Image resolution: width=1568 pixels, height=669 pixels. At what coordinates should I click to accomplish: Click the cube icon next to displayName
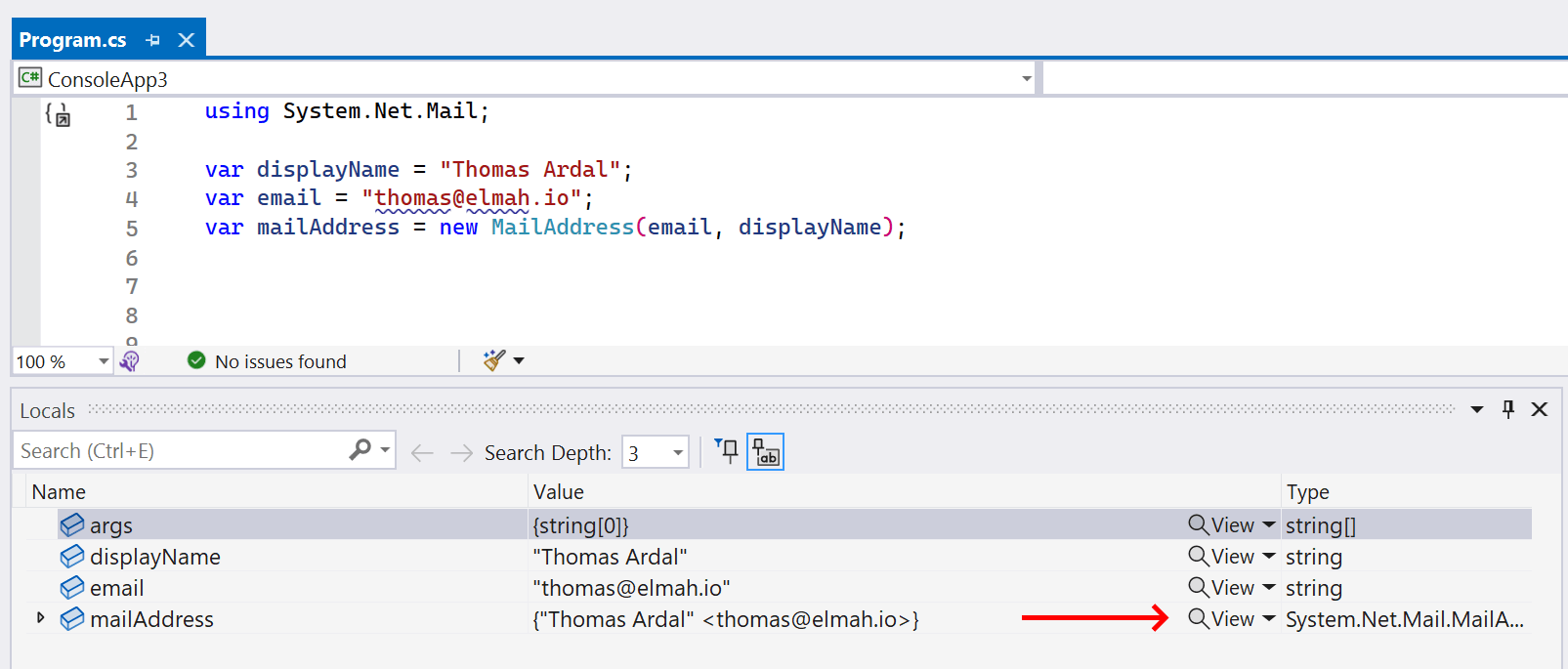(x=72, y=556)
